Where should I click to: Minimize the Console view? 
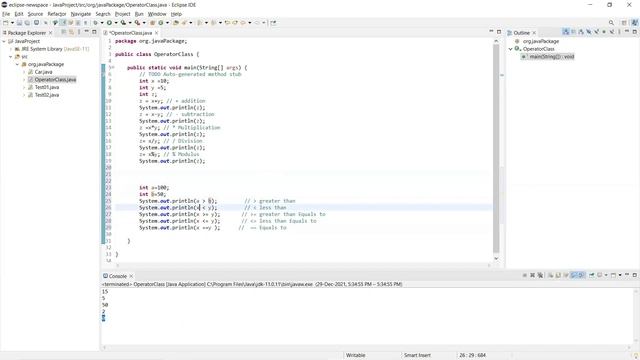[627, 275]
